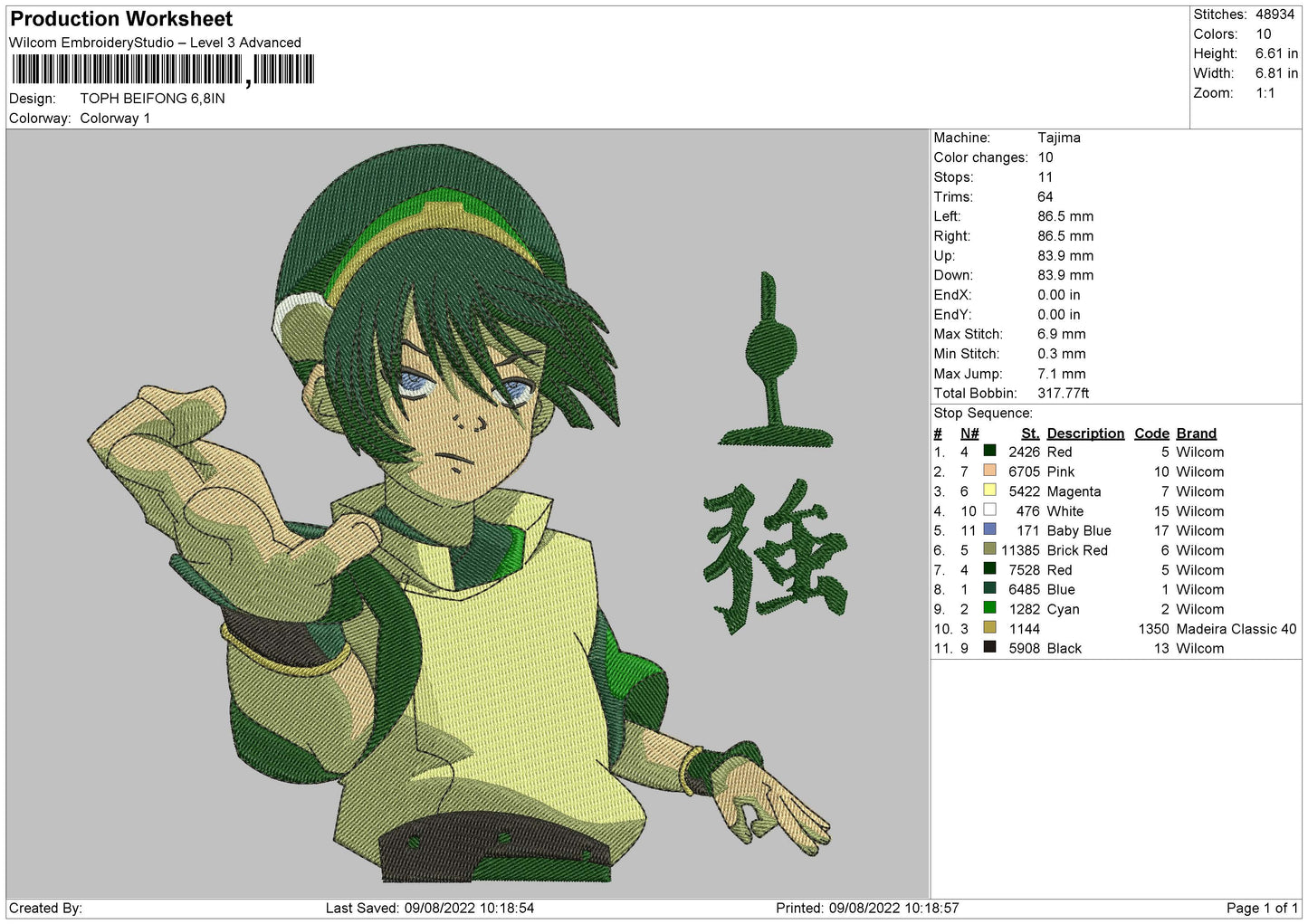Screen dimensions: 1308x924
Task: Click the Color changes value 10
Action: pyautogui.click(x=1045, y=157)
